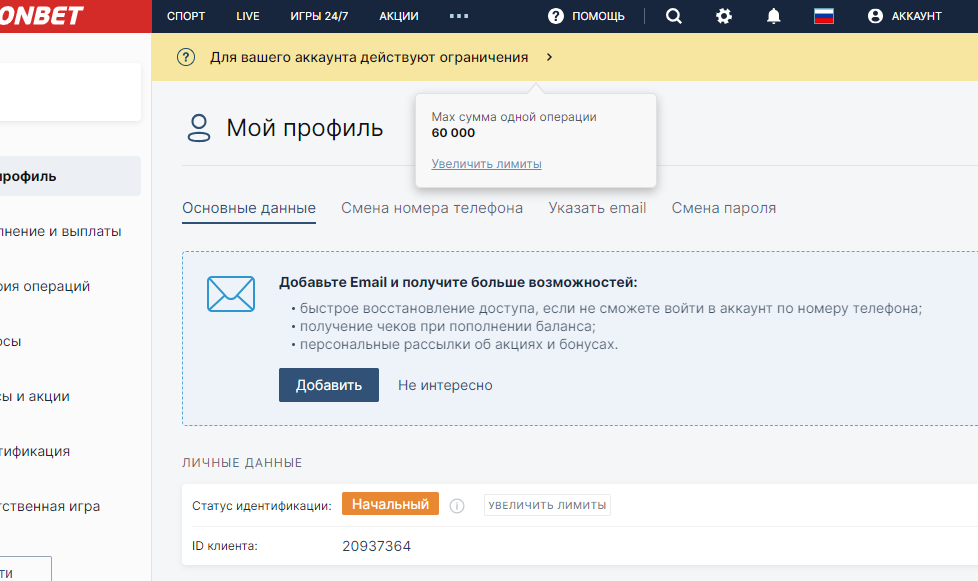This screenshot has width=978, height=581.
Task: Open the search magnifier icon
Action: click(674, 16)
